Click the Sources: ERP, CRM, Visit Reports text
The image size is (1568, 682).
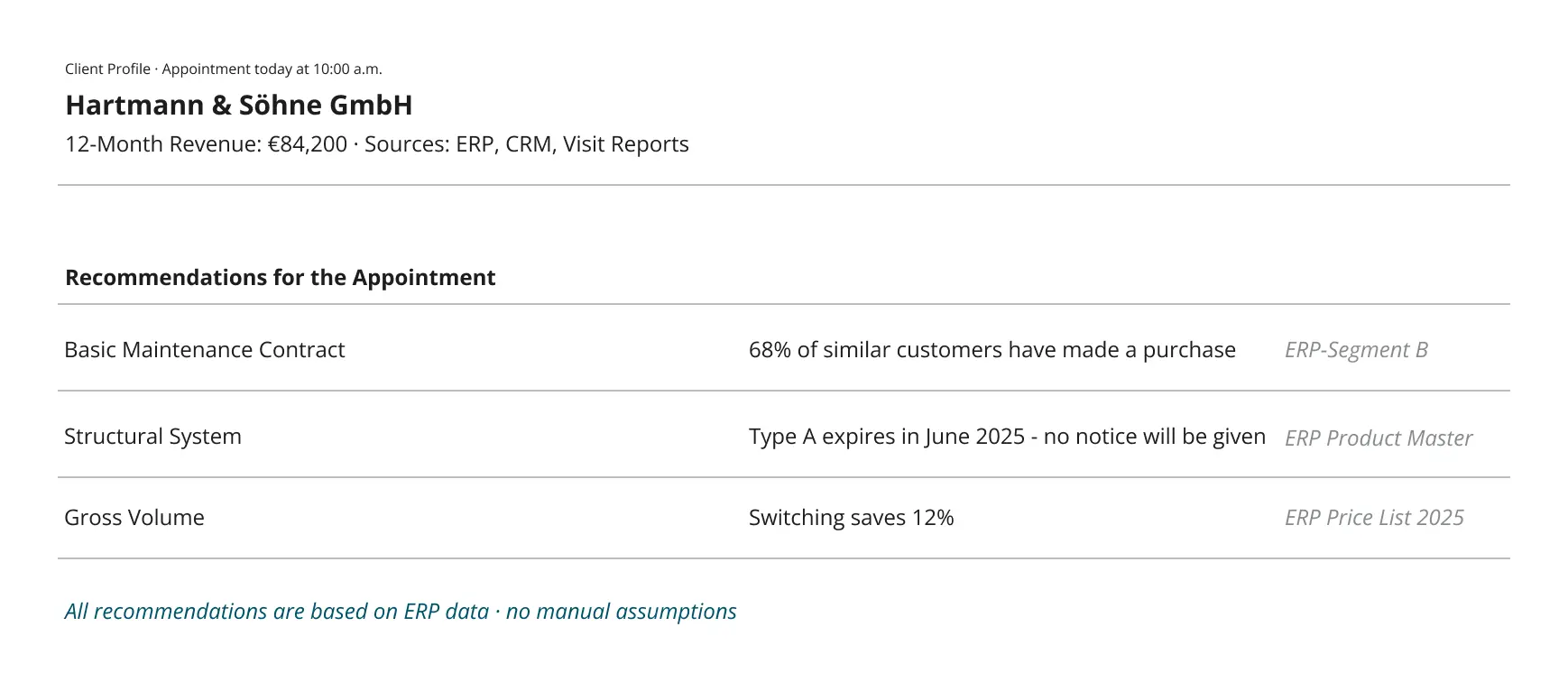pyautogui.click(x=527, y=144)
